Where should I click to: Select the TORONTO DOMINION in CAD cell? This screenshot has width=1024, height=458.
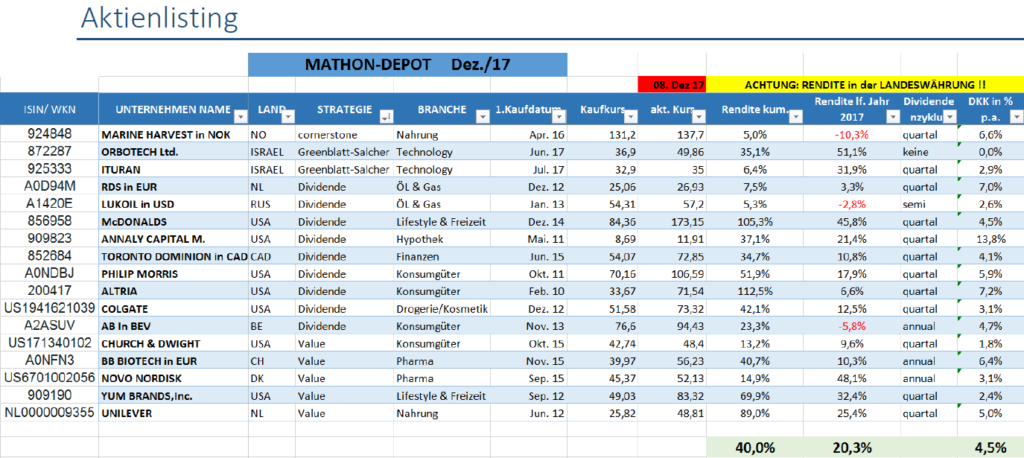coord(173,256)
